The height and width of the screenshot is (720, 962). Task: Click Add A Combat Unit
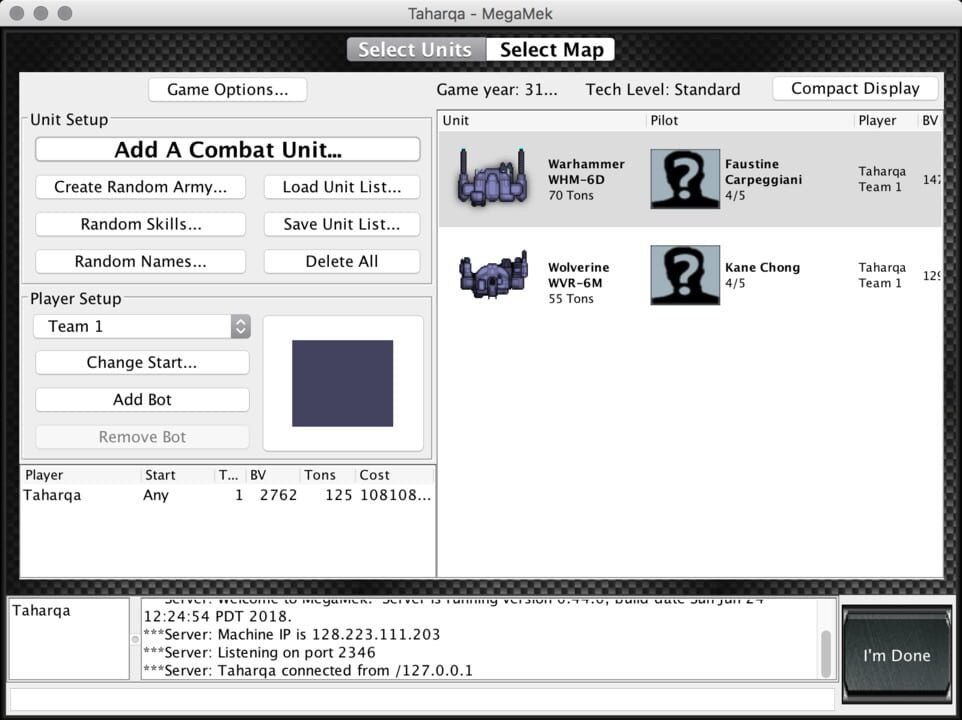click(x=227, y=149)
